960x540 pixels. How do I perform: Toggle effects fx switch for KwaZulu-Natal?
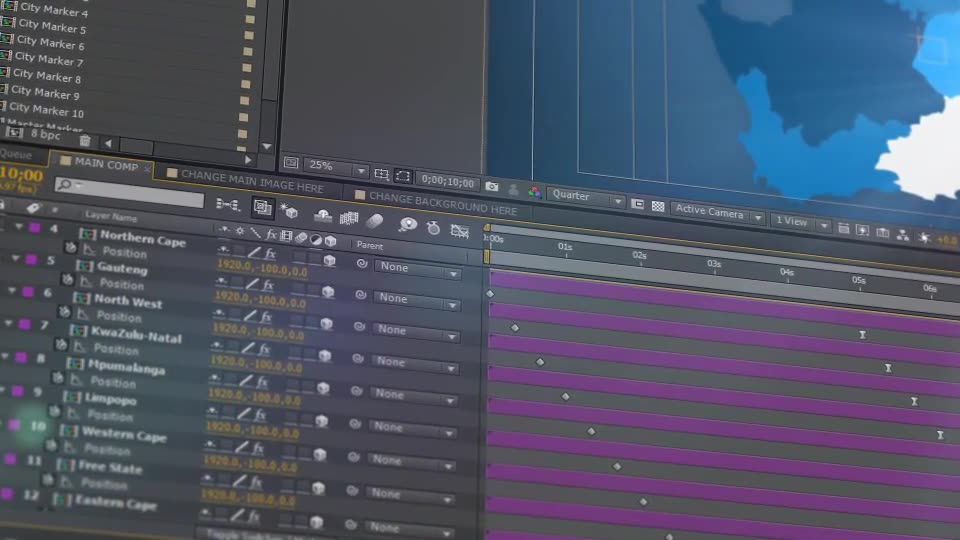pos(264,349)
